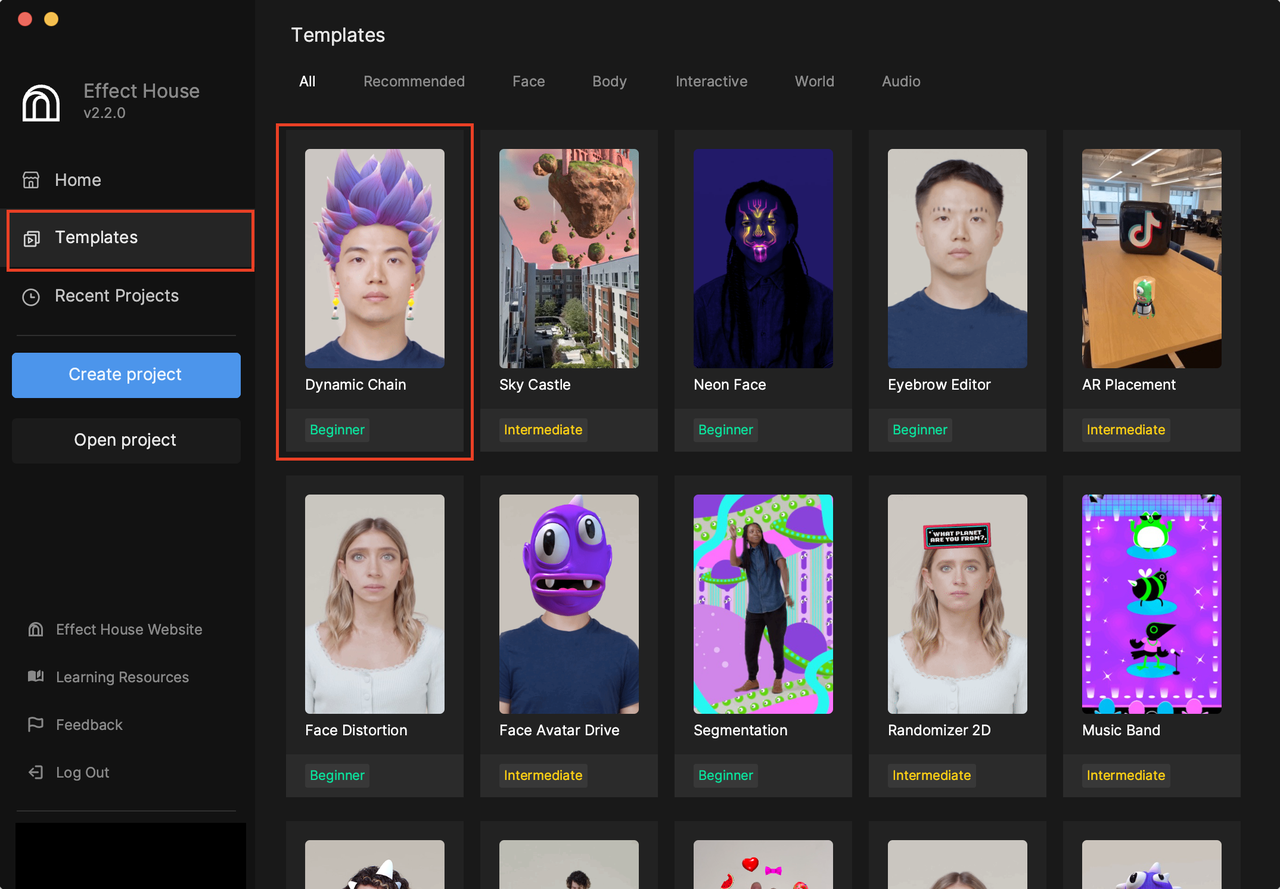Switch to the Recommended tab
The width and height of the screenshot is (1280, 889).
[x=414, y=81]
